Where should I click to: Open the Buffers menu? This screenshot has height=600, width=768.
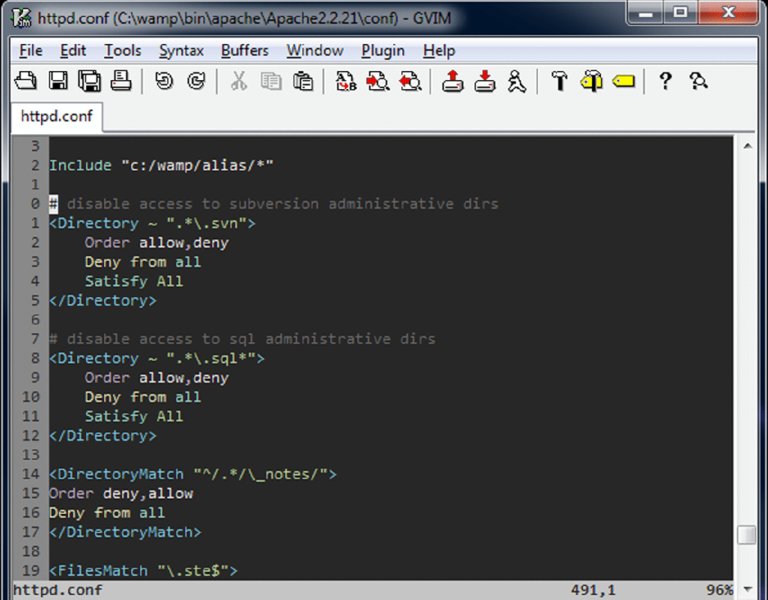(244, 50)
